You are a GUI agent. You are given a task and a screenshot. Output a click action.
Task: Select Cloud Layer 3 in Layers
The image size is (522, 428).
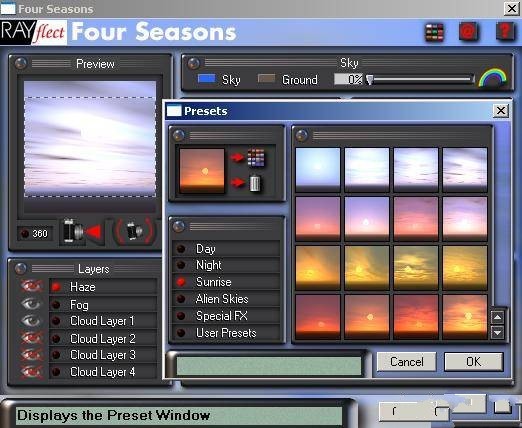[x=103, y=355]
